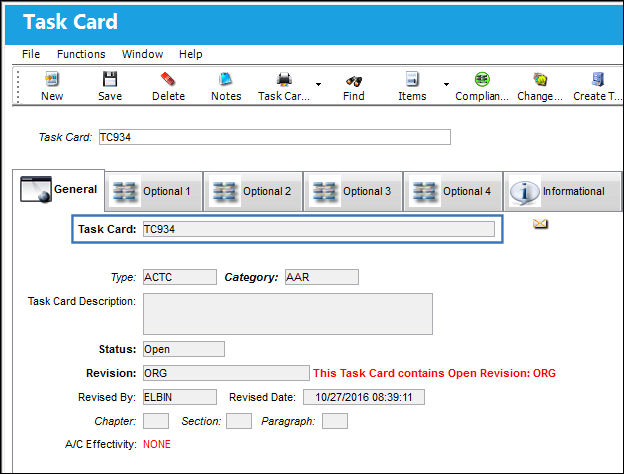Click the red NONE A/C Effectivity value

click(x=157, y=444)
